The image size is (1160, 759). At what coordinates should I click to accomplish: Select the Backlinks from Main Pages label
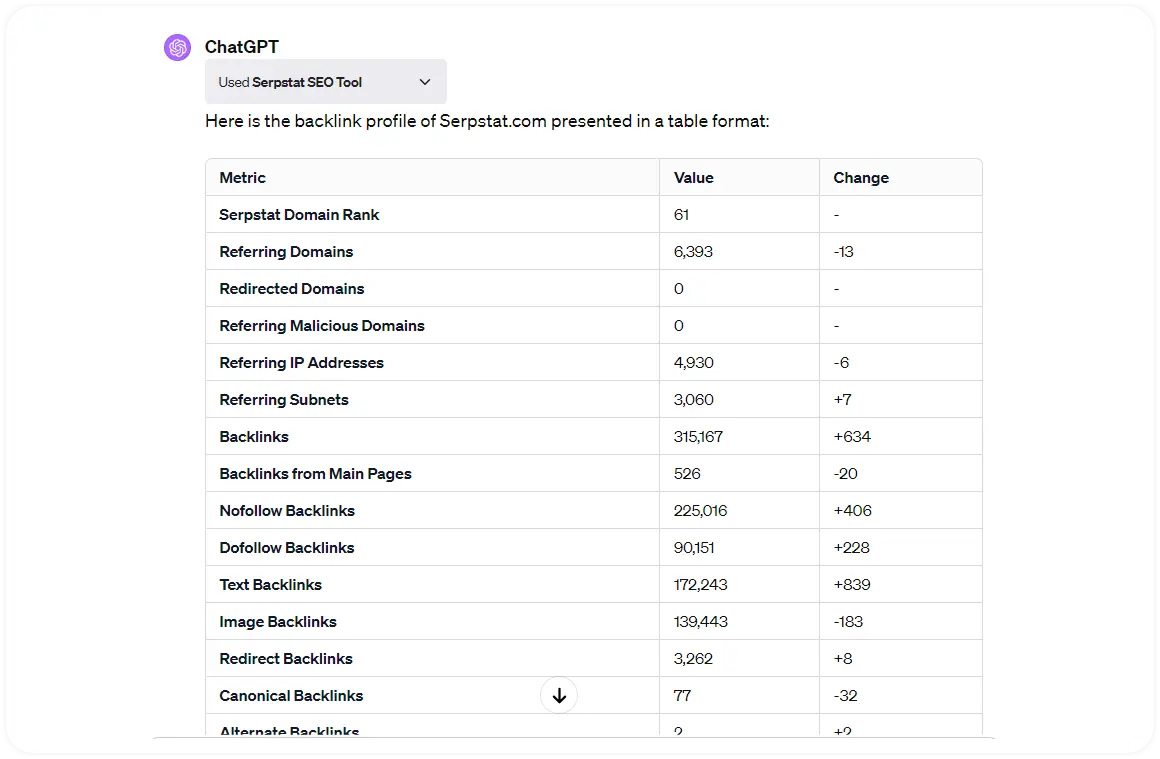pos(315,473)
